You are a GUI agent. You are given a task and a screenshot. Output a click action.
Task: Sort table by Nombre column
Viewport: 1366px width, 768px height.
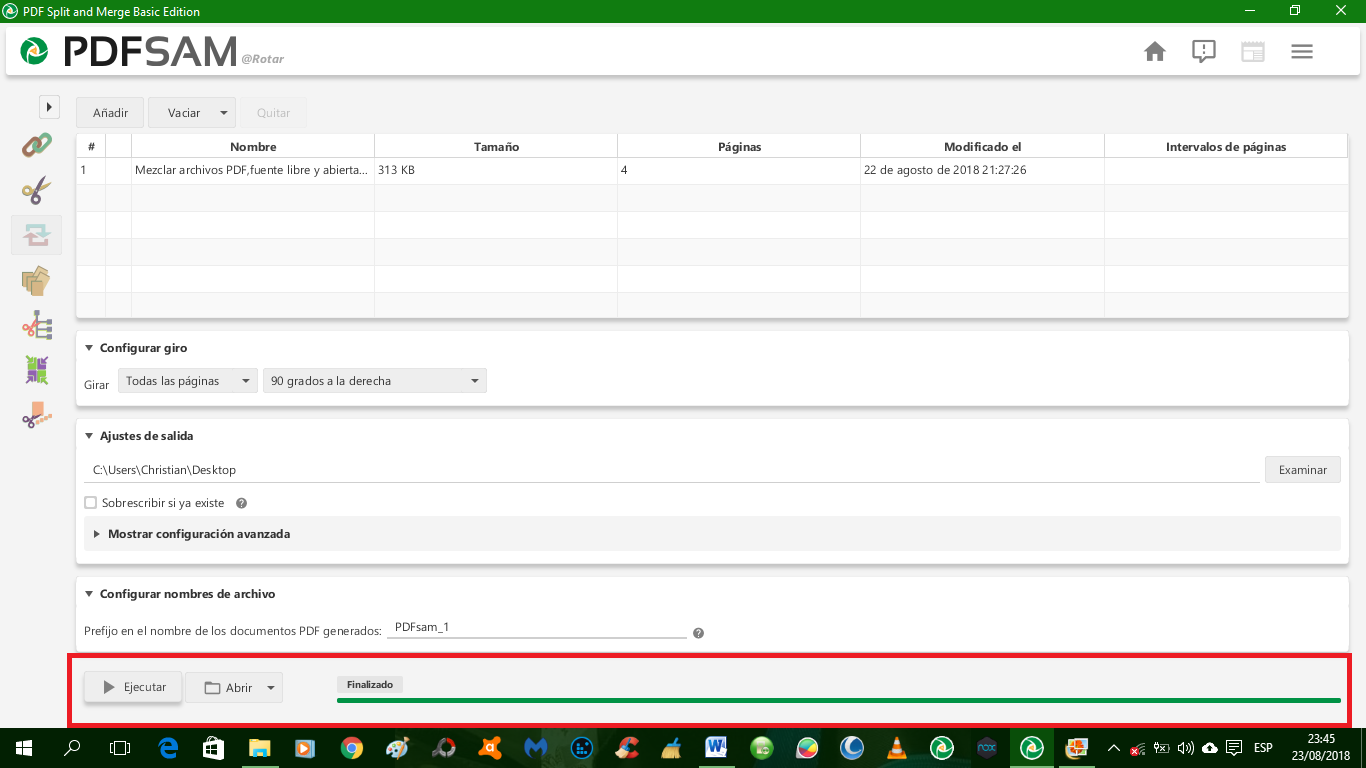(x=253, y=146)
